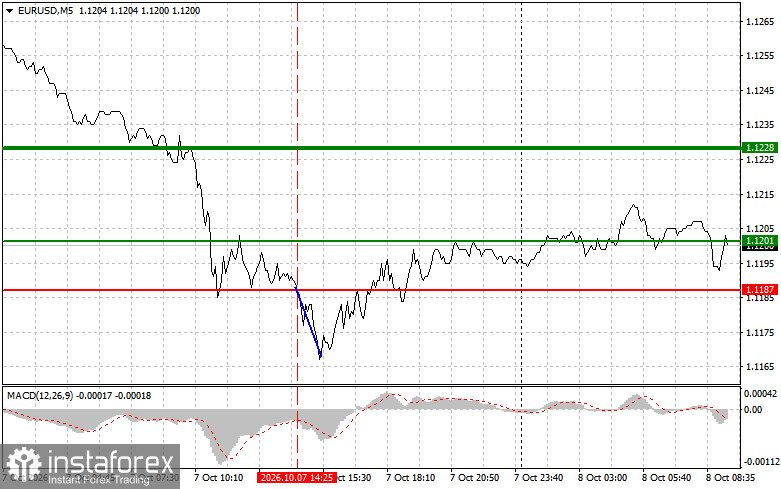Image resolution: width=781 pixels, height=489 pixels.
Task: Click the 1.1215 price scale value
Action: coord(760,194)
